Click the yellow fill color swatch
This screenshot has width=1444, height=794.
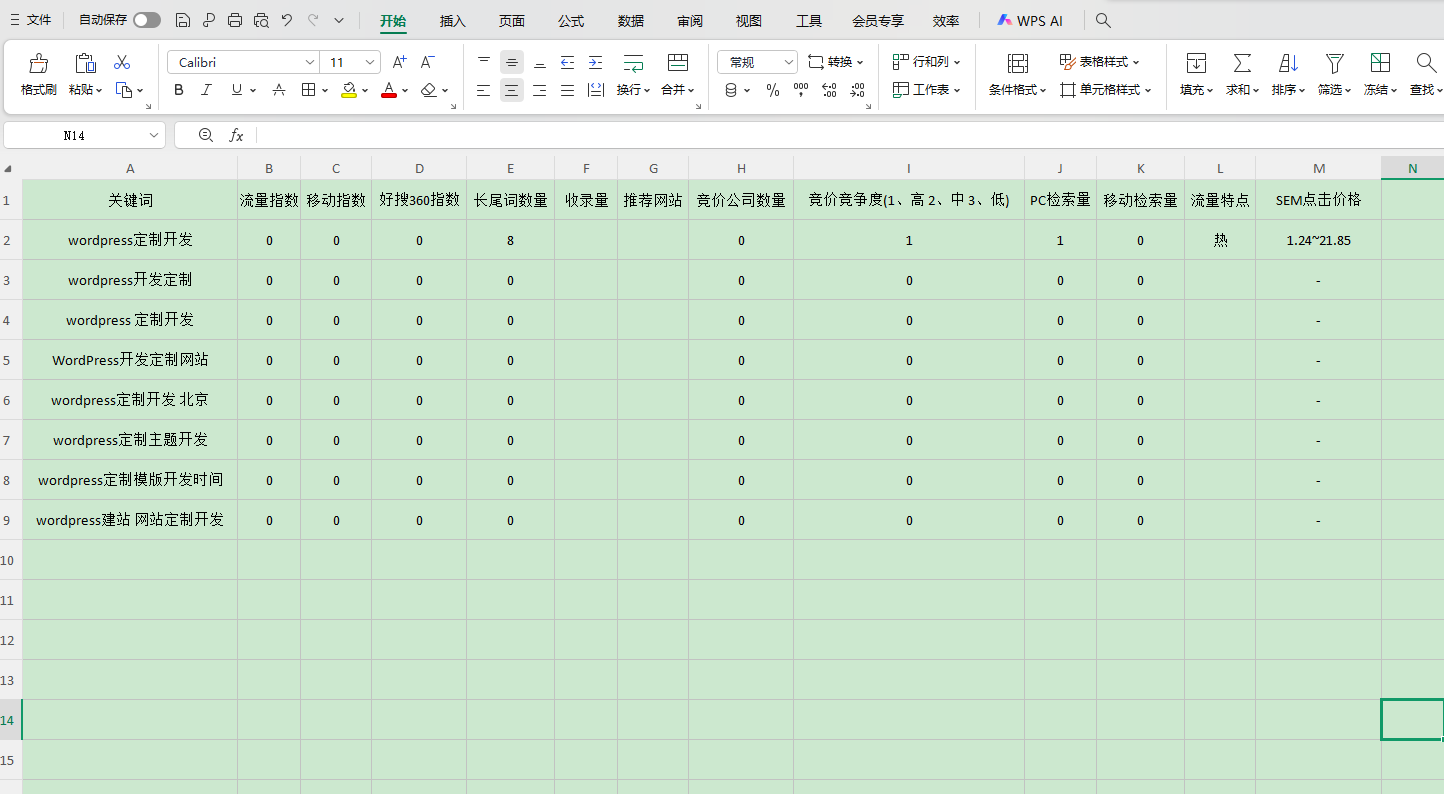tap(348, 90)
